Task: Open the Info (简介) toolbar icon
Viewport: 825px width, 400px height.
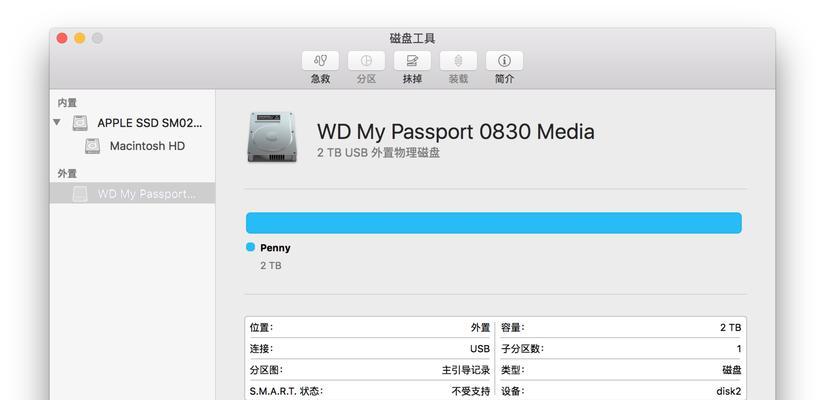Action: coord(504,61)
